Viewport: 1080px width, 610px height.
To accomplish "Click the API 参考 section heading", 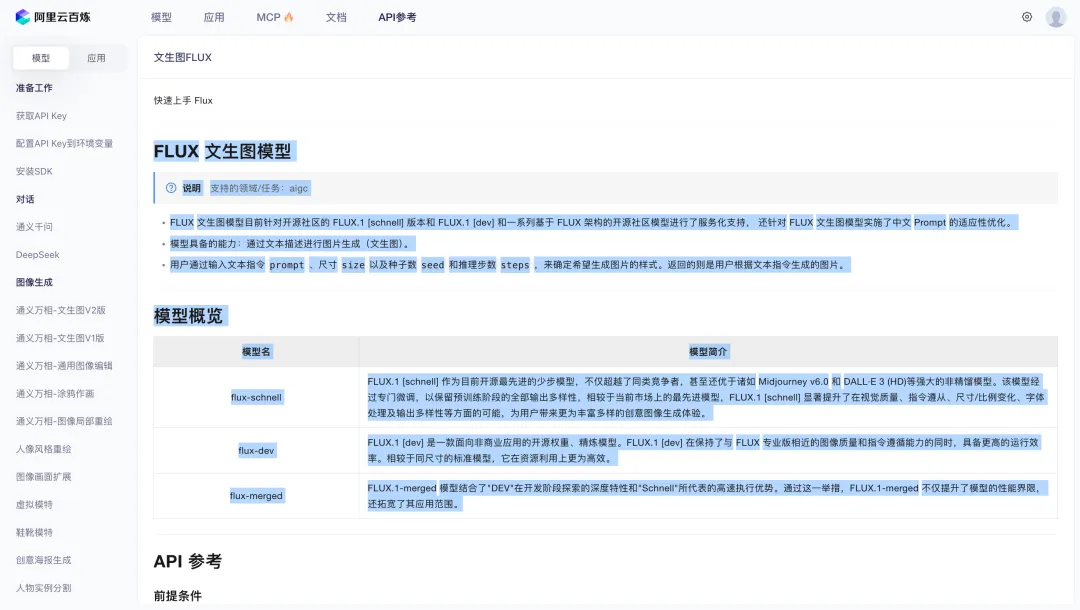I will [187, 561].
